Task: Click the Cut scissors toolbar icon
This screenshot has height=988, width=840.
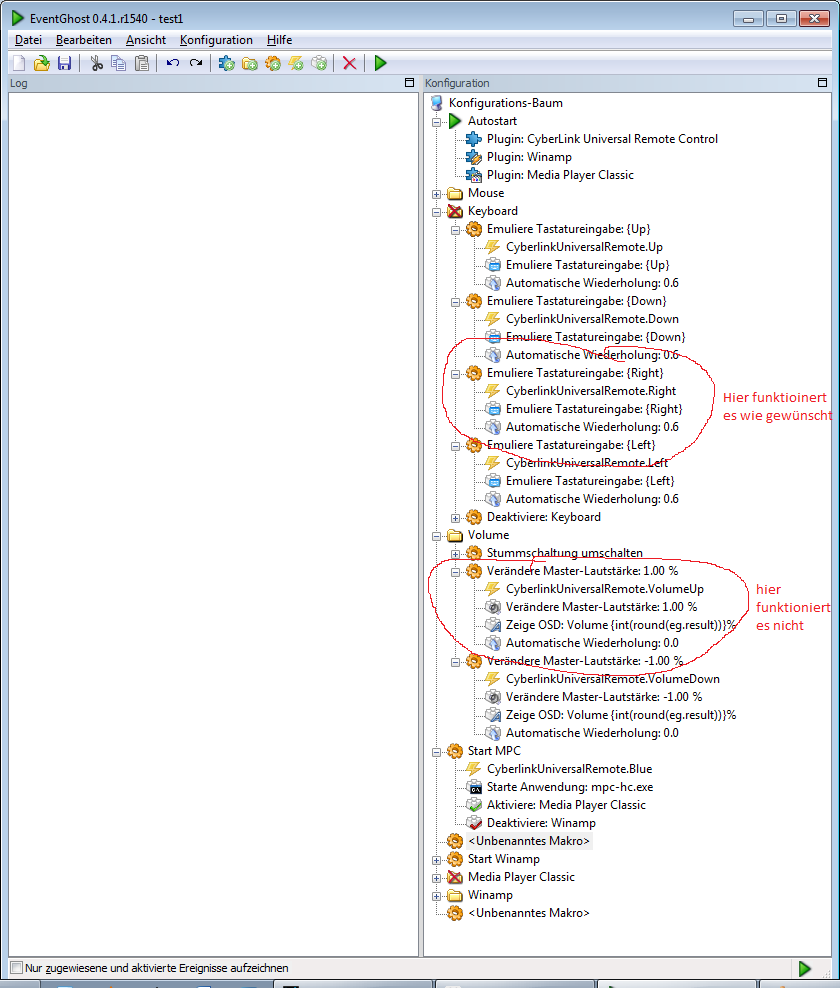Action: [x=97, y=63]
